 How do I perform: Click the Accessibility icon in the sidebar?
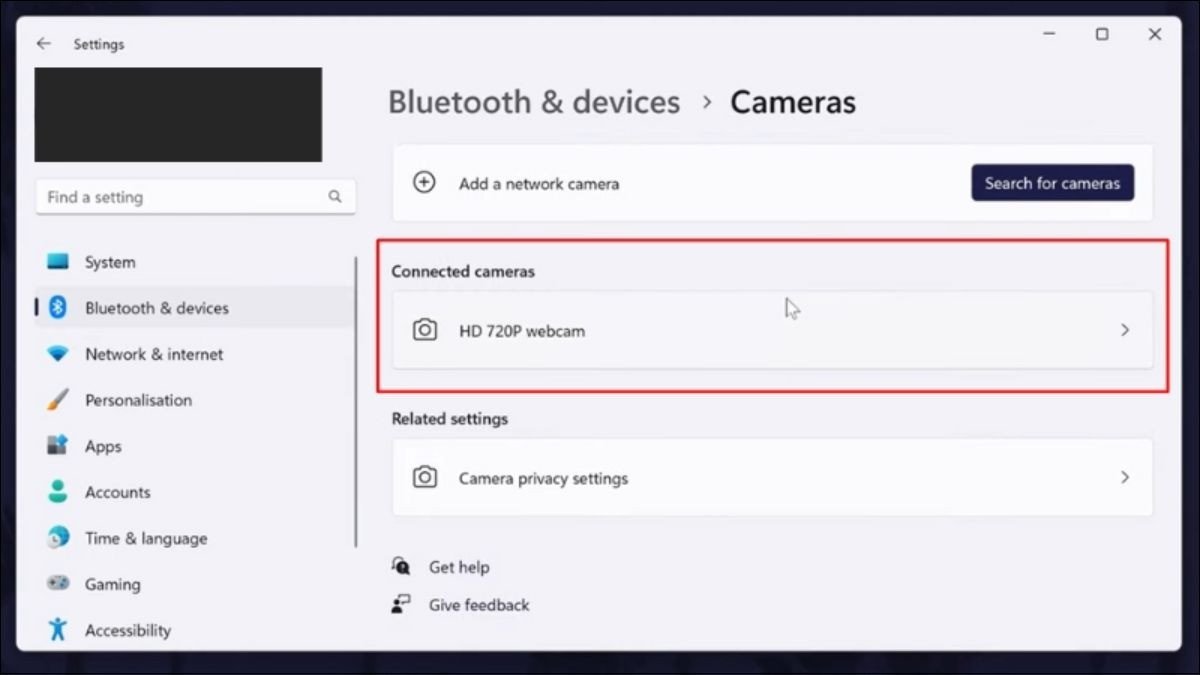pos(57,630)
